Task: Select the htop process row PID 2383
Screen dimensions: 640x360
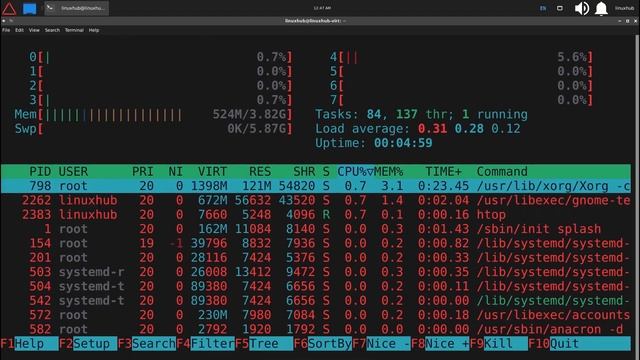Action: [x=316, y=214]
